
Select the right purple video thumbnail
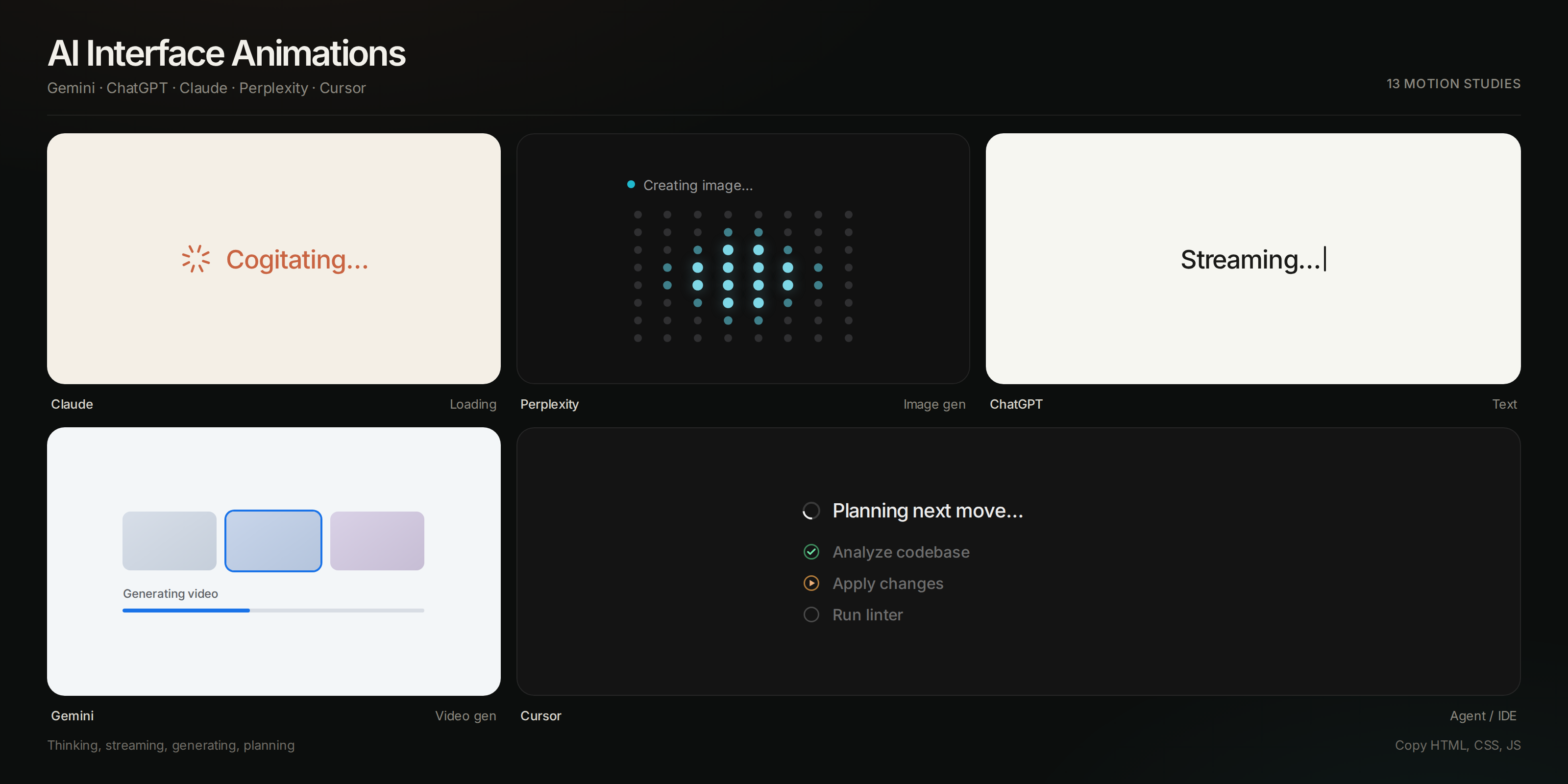pyautogui.click(x=377, y=541)
